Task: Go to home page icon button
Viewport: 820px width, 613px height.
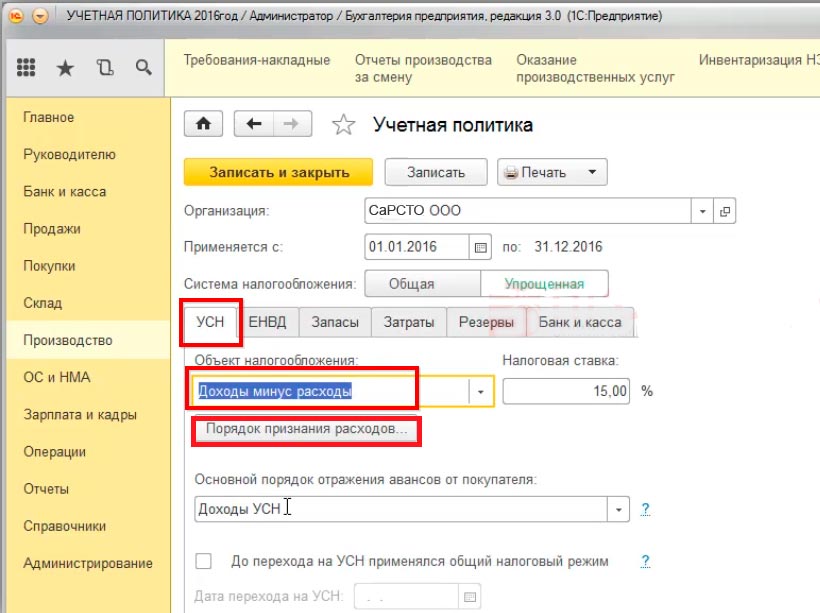Action: [x=204, y=124]
